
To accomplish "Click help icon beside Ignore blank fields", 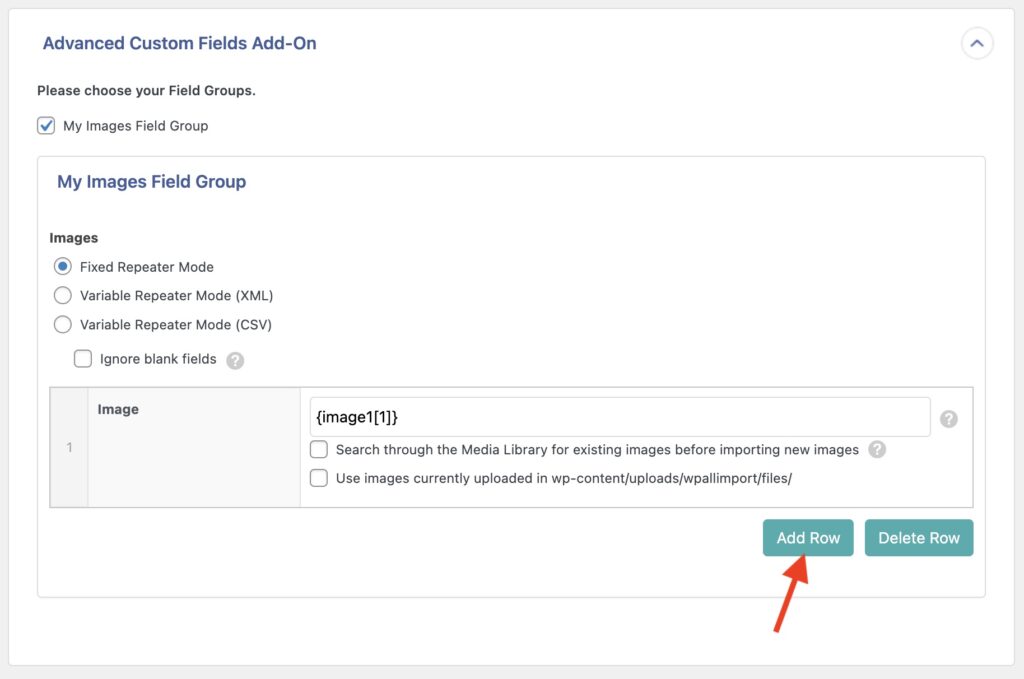I will 235,360.
